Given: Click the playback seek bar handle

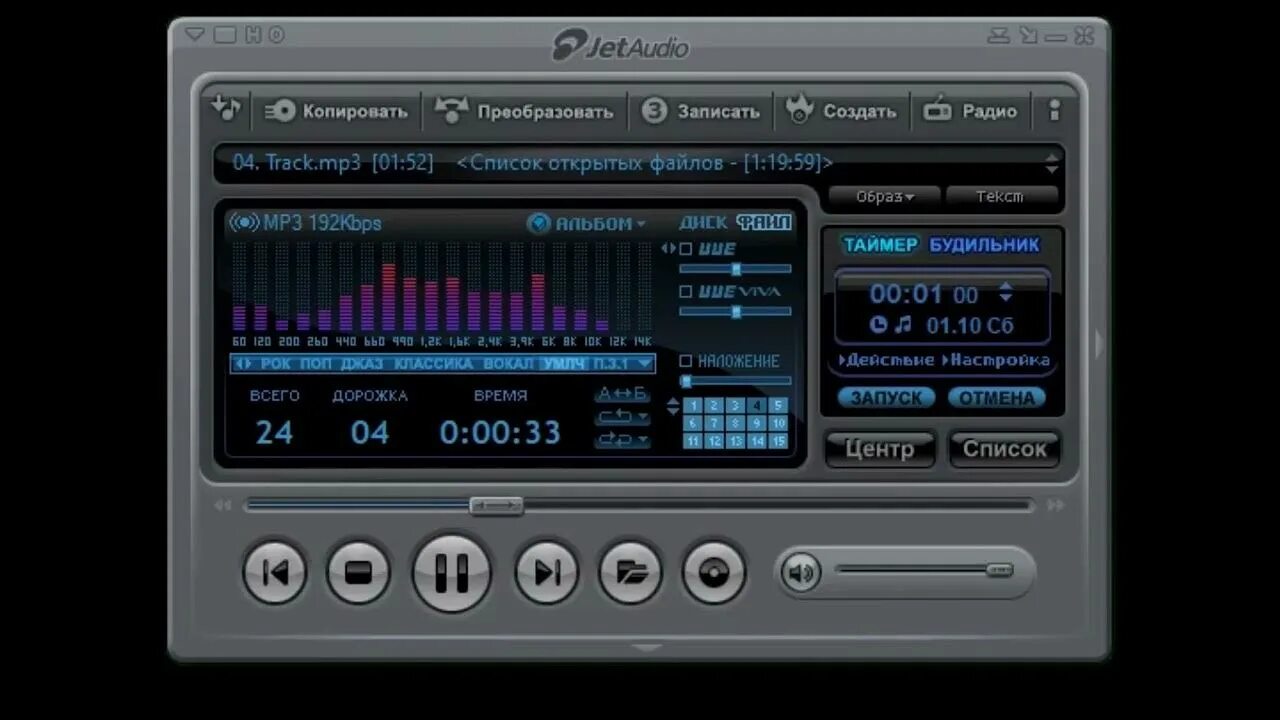Looking at the screenshot, I should [497, 506].
